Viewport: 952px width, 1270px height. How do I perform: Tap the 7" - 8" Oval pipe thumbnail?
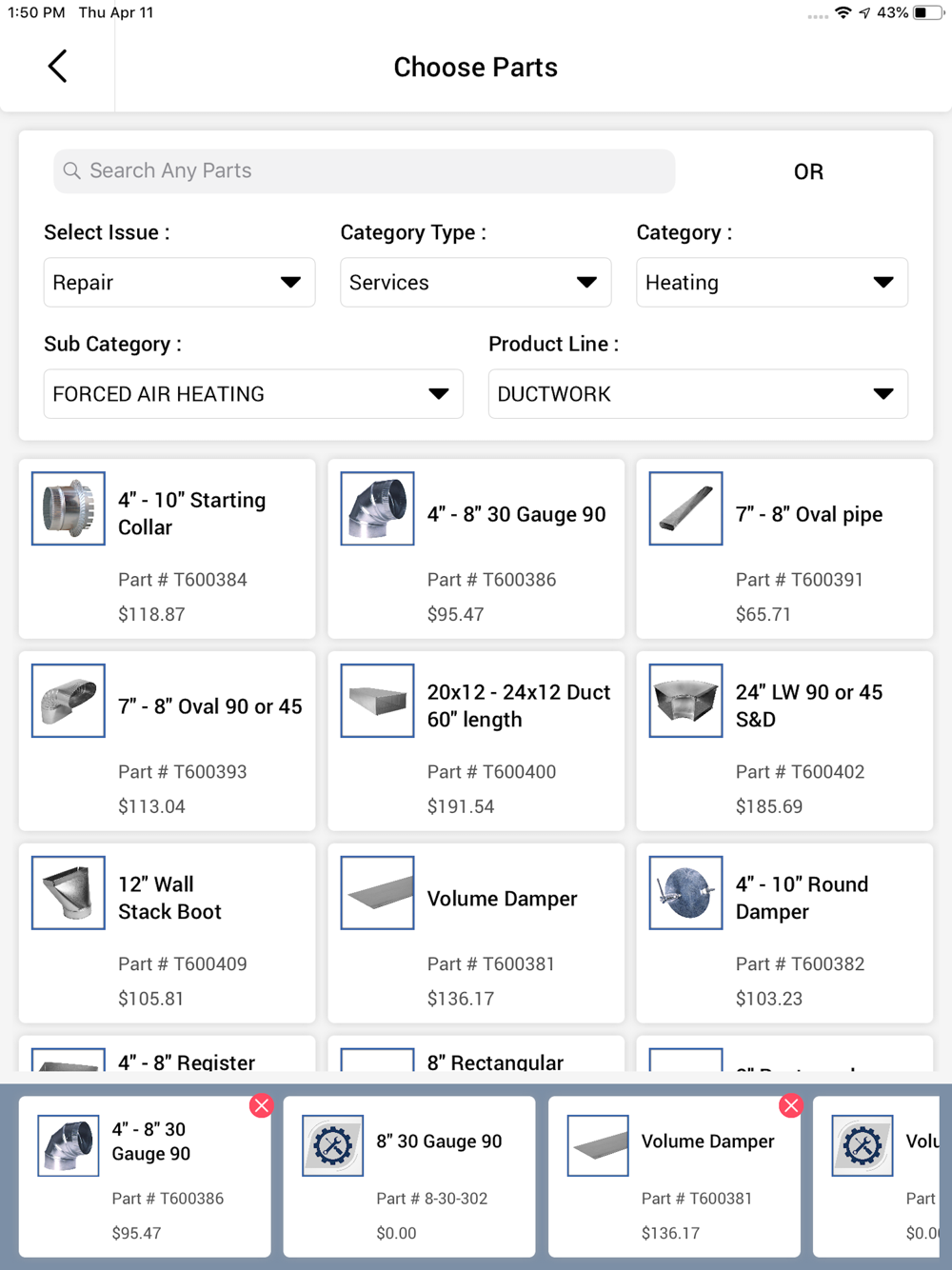pyautogui.click(x=685, y=508)
